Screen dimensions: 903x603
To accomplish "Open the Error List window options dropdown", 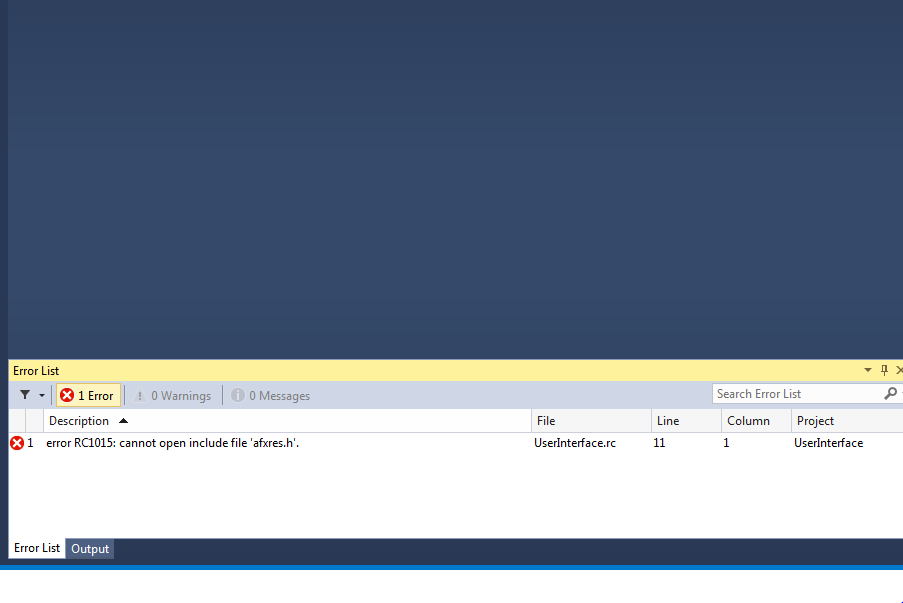I will pos(868,370).
